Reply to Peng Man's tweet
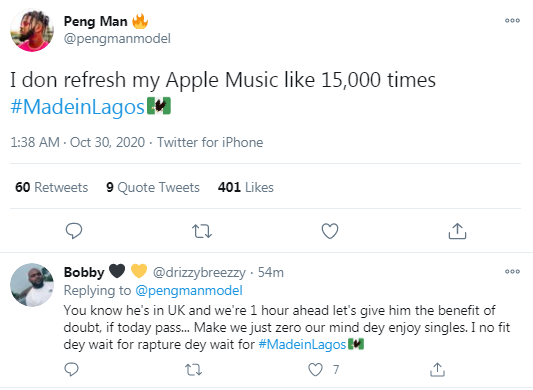The height and width of the screenshot is (390, 533). point(74,231)
